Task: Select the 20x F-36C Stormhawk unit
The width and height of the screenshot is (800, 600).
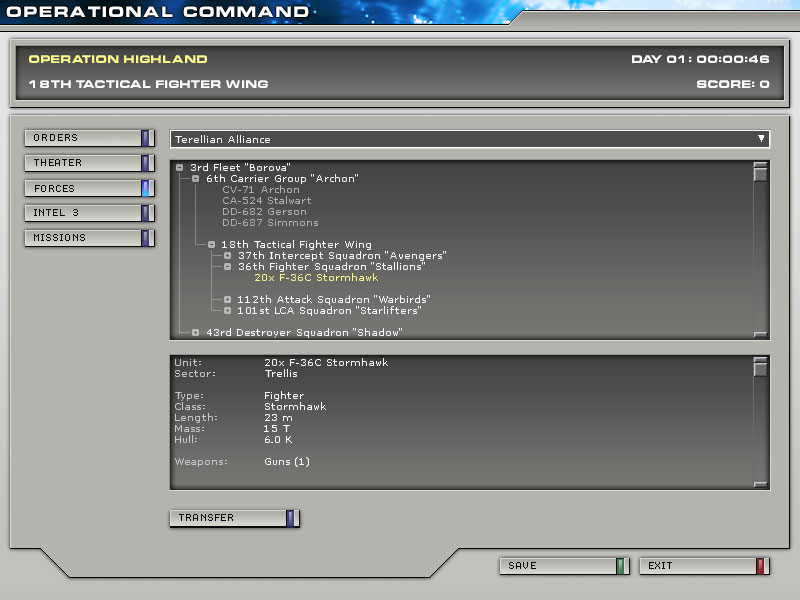Action: (x=316, y=278)
